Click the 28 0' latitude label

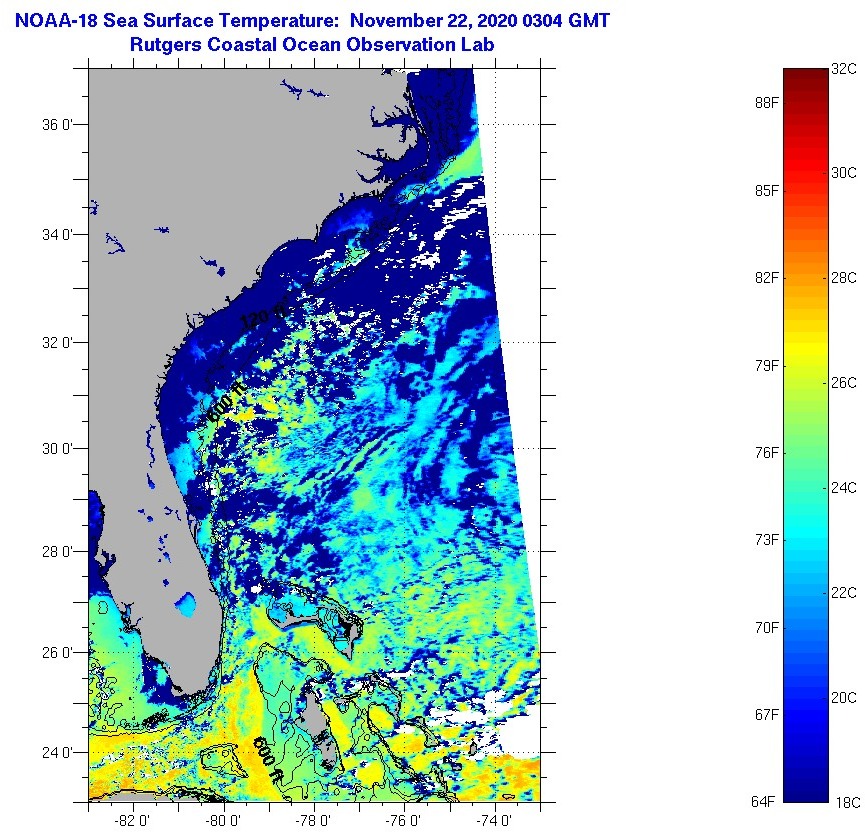57,552
